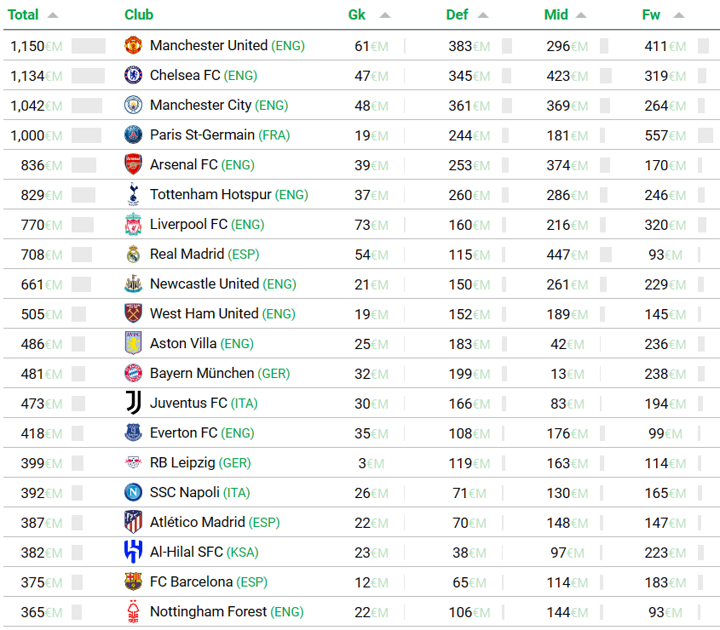Click the Al-Hilal SFC logo icon
Image resolution: width=720 pixels, height=630 pixels.
pyautogui.click(x=134, y=552)
